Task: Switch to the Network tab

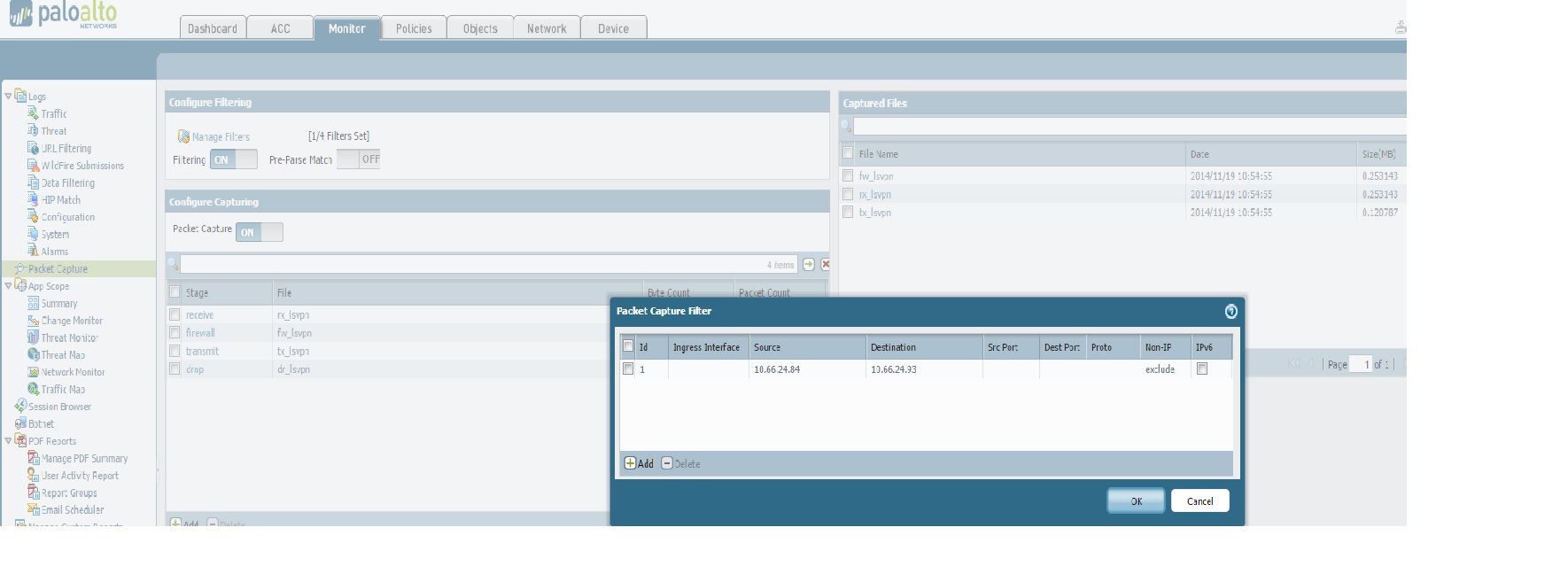Action: (x=546, y=28)
